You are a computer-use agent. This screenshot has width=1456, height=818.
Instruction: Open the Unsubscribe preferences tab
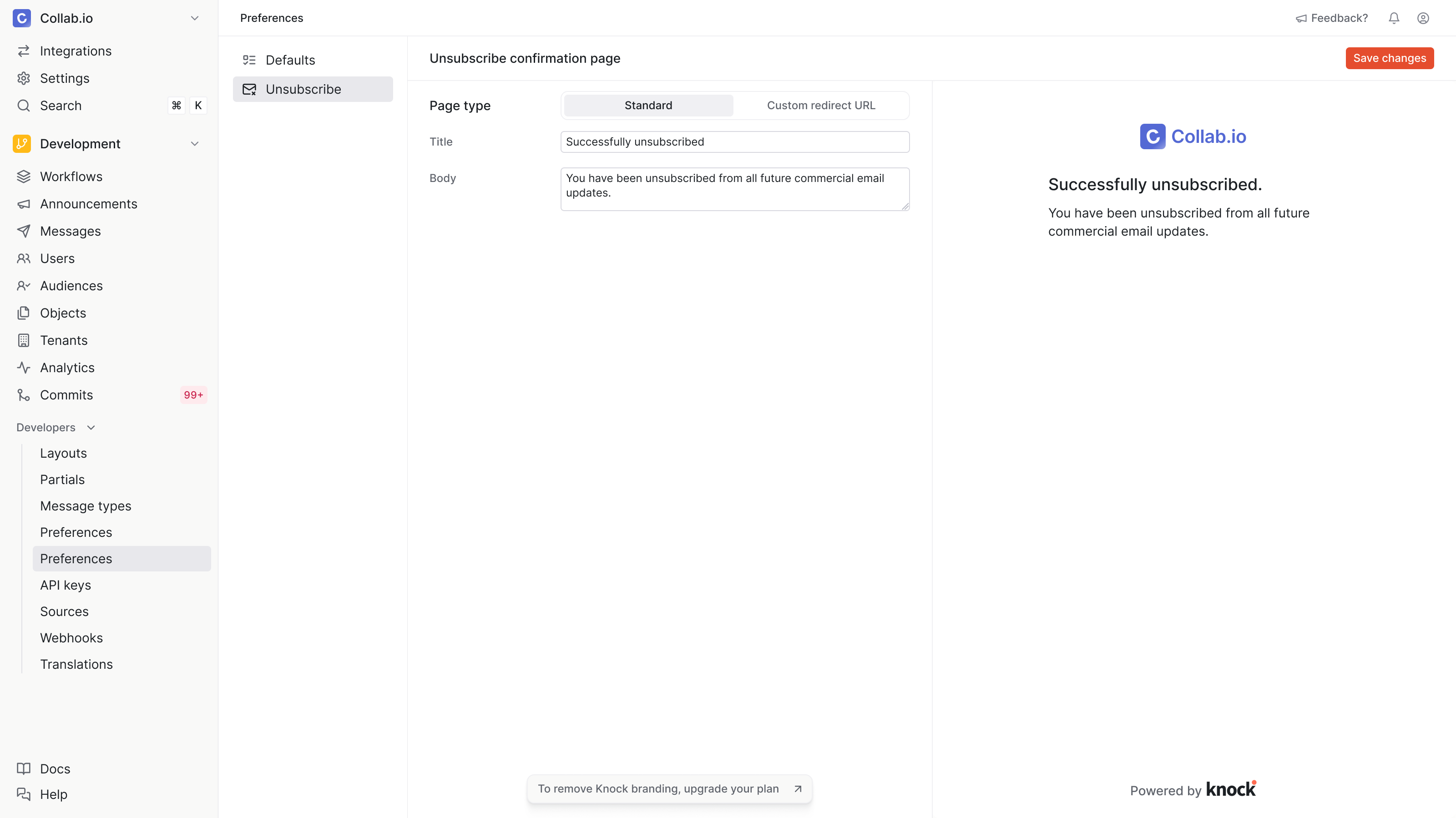coord(303,89)
